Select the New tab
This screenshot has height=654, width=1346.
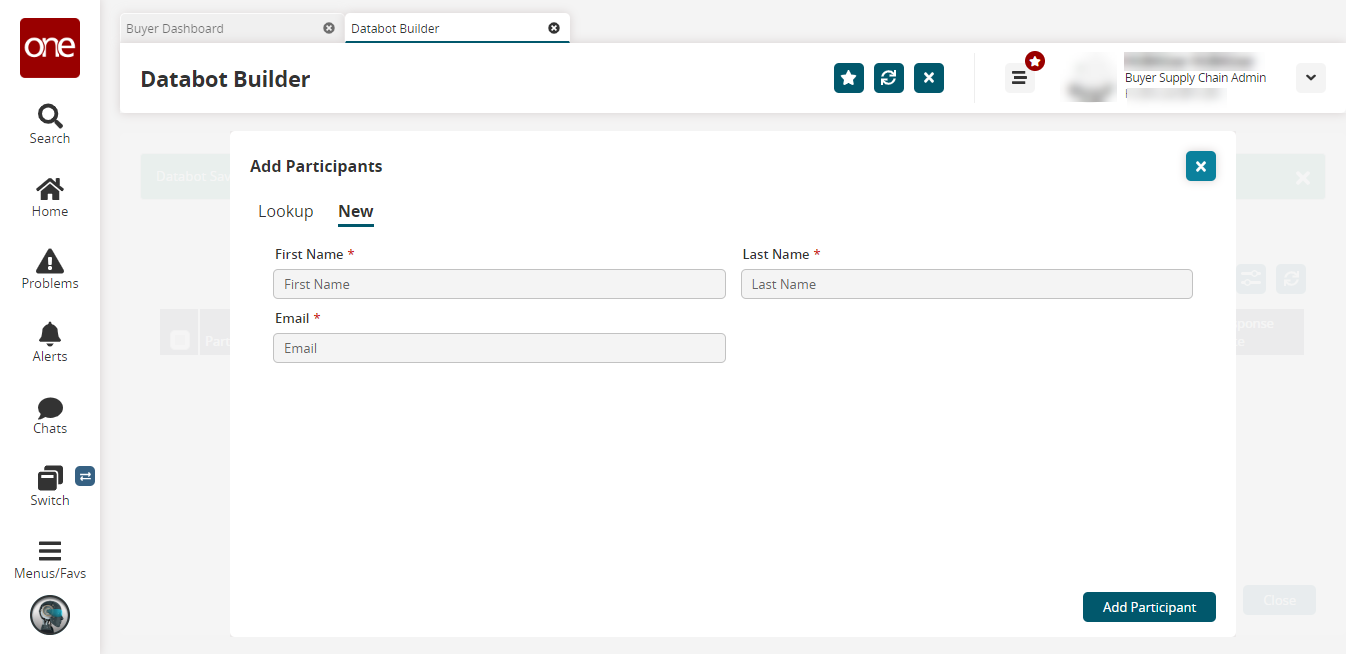(356, 211)
